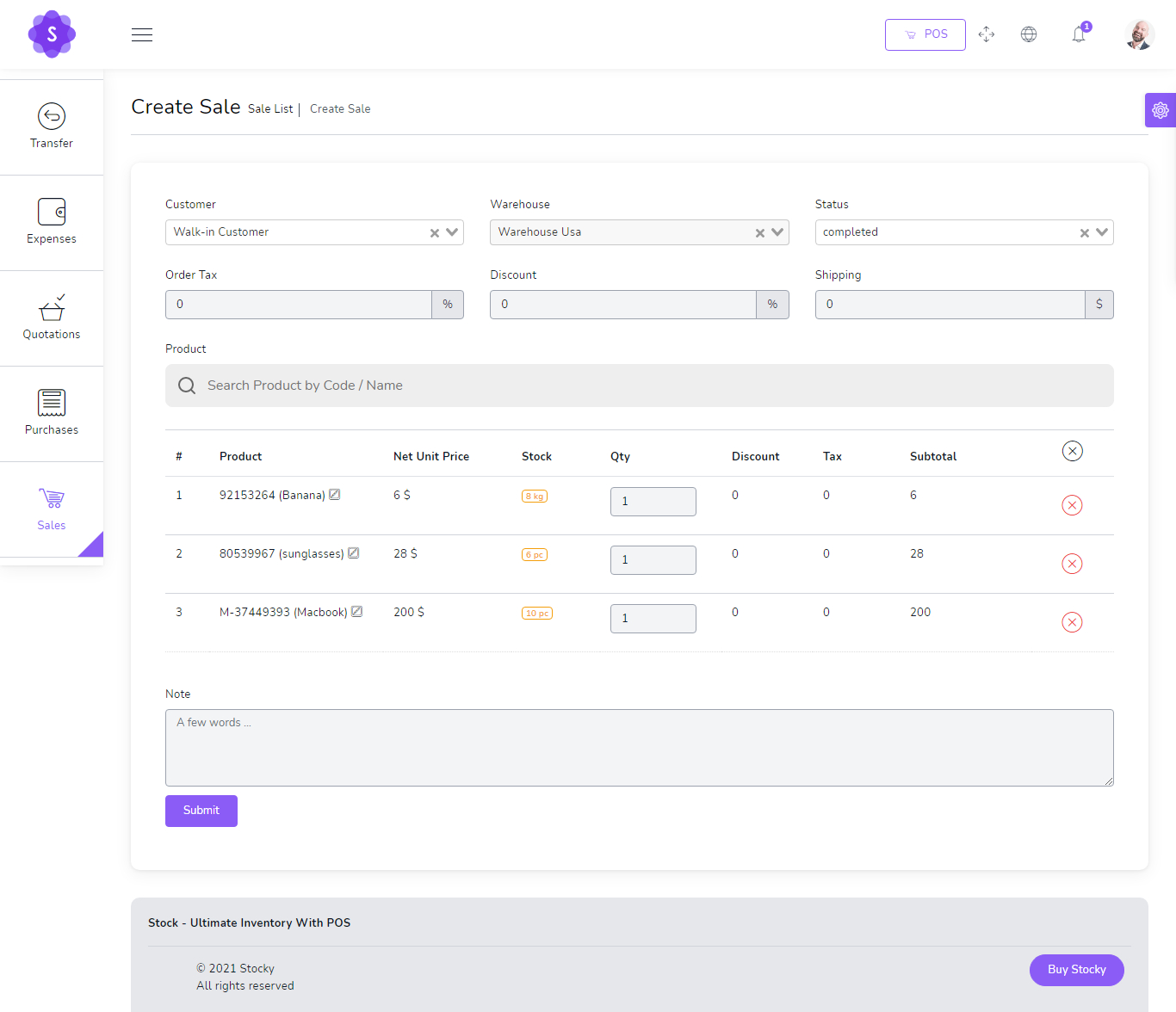Expand the Customer dropdown
This screenshot has height=1012, width=1176.
[x=452, y=232]
